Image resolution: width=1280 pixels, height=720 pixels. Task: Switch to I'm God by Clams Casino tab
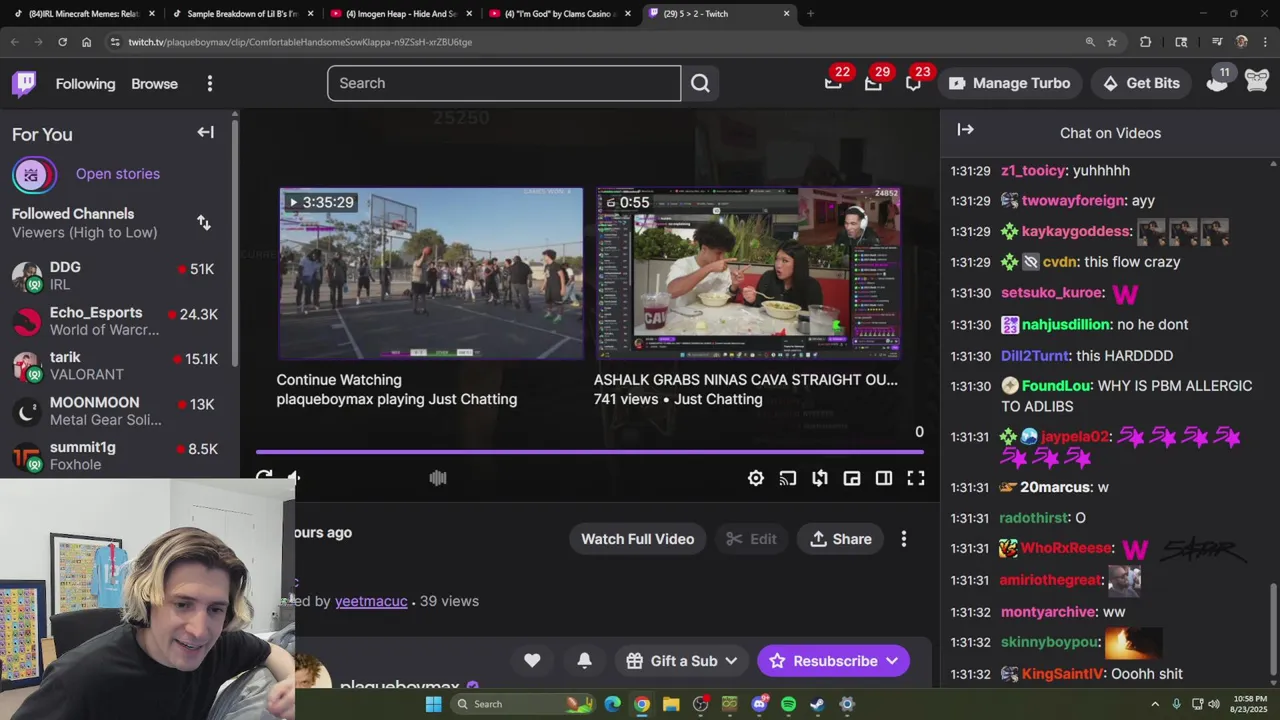559,14
